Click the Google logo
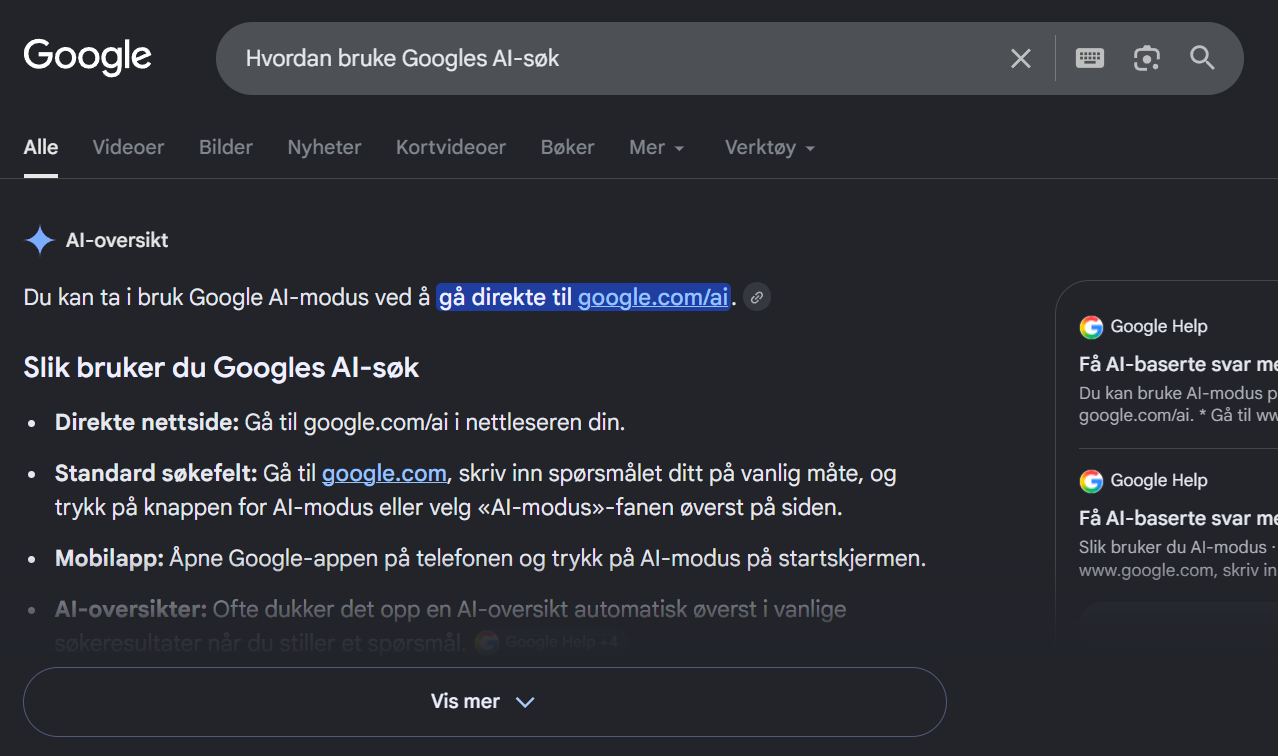Image resolution: width=1278 pixels, height=756 pixels. [x=88, y=57]
